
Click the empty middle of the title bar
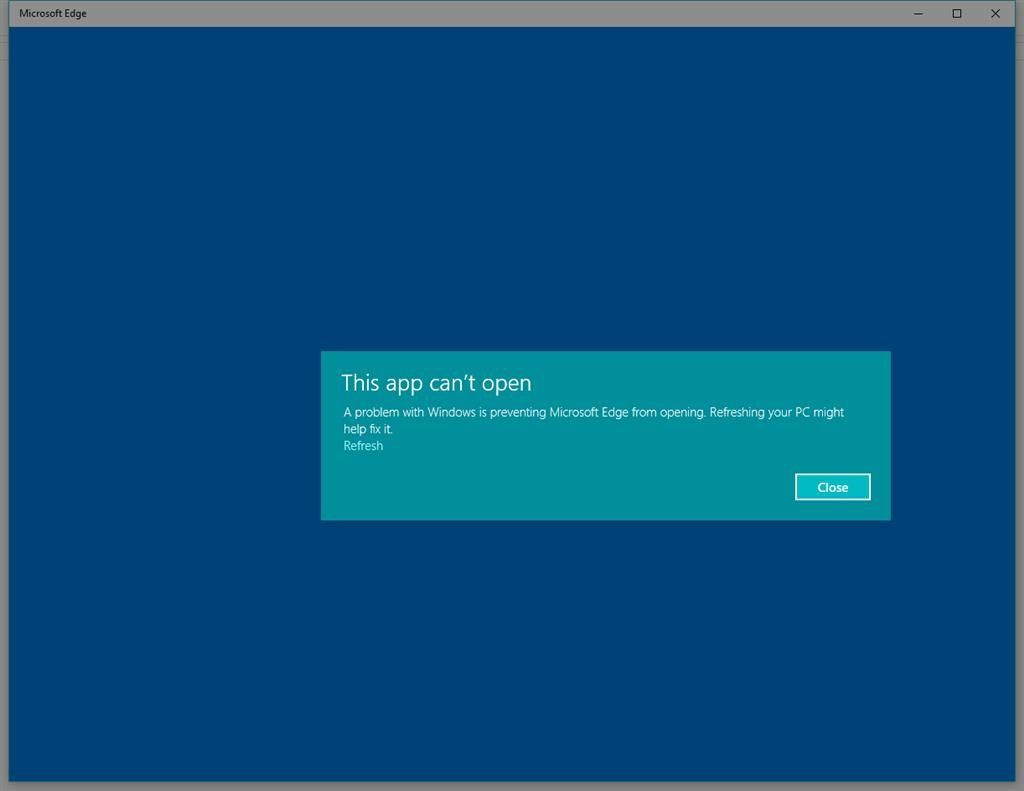pos(500,14)
